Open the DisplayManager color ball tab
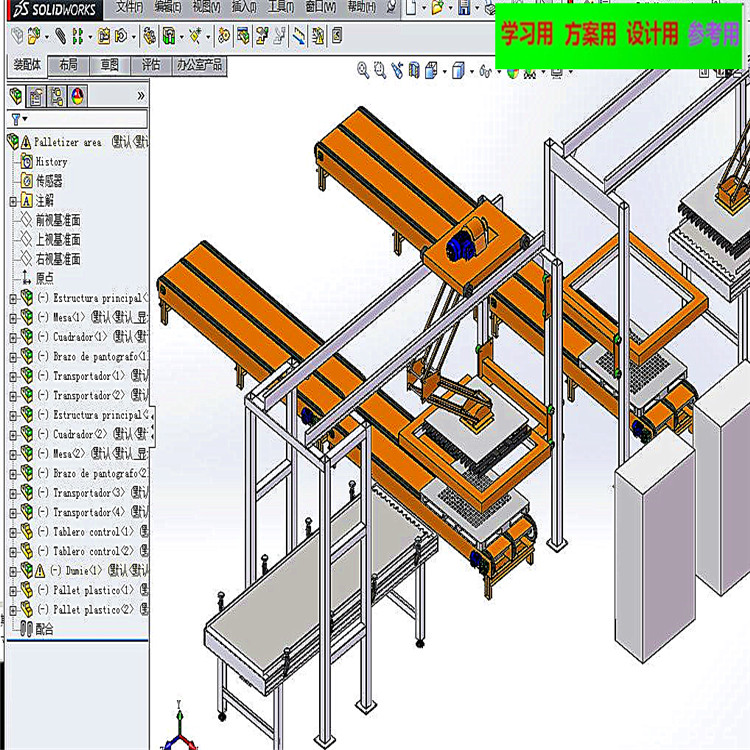The width and height of the screenshot is (750, 750). coord(77,96)
